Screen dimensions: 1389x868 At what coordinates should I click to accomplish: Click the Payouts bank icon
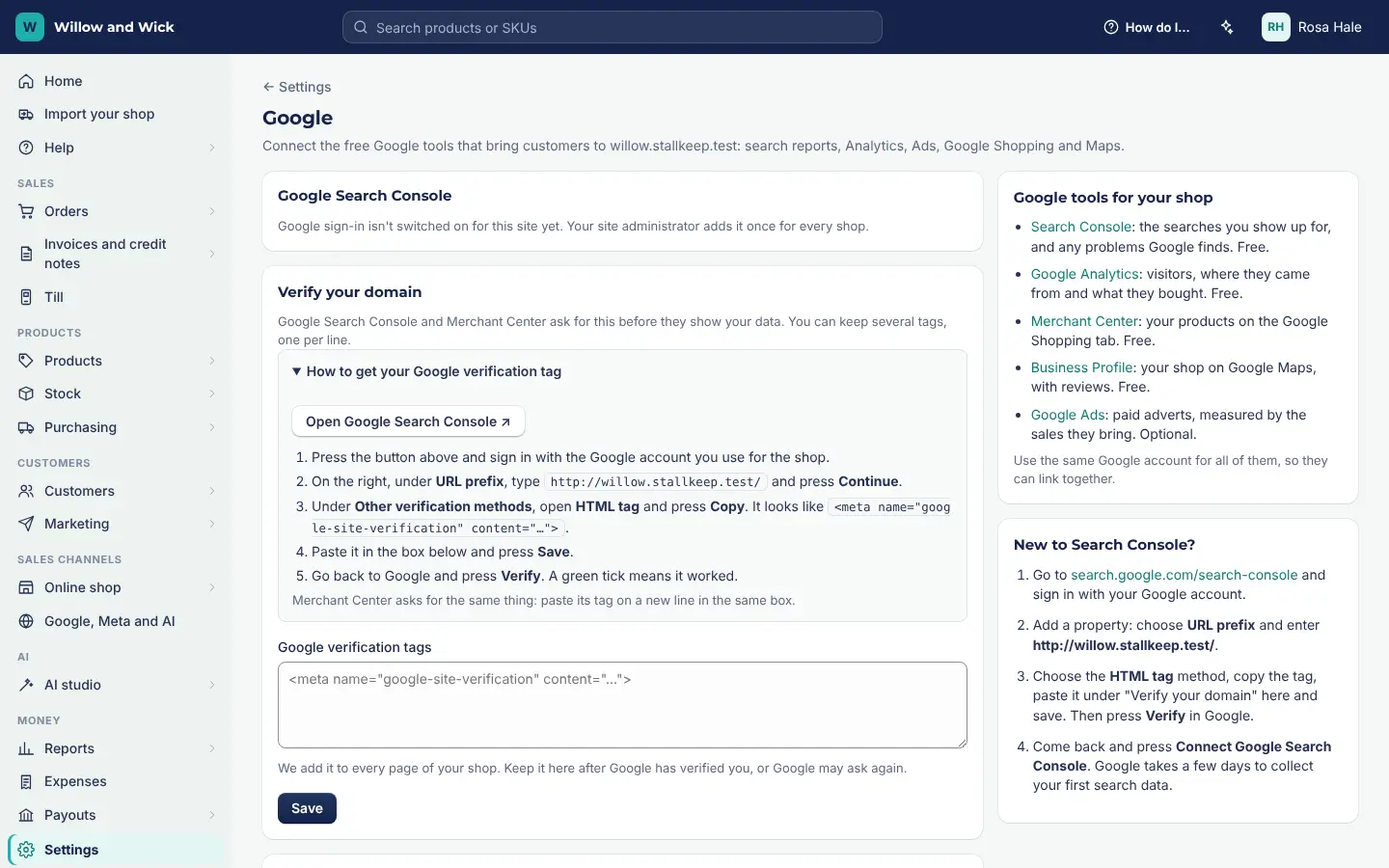[x=26, y=815]
